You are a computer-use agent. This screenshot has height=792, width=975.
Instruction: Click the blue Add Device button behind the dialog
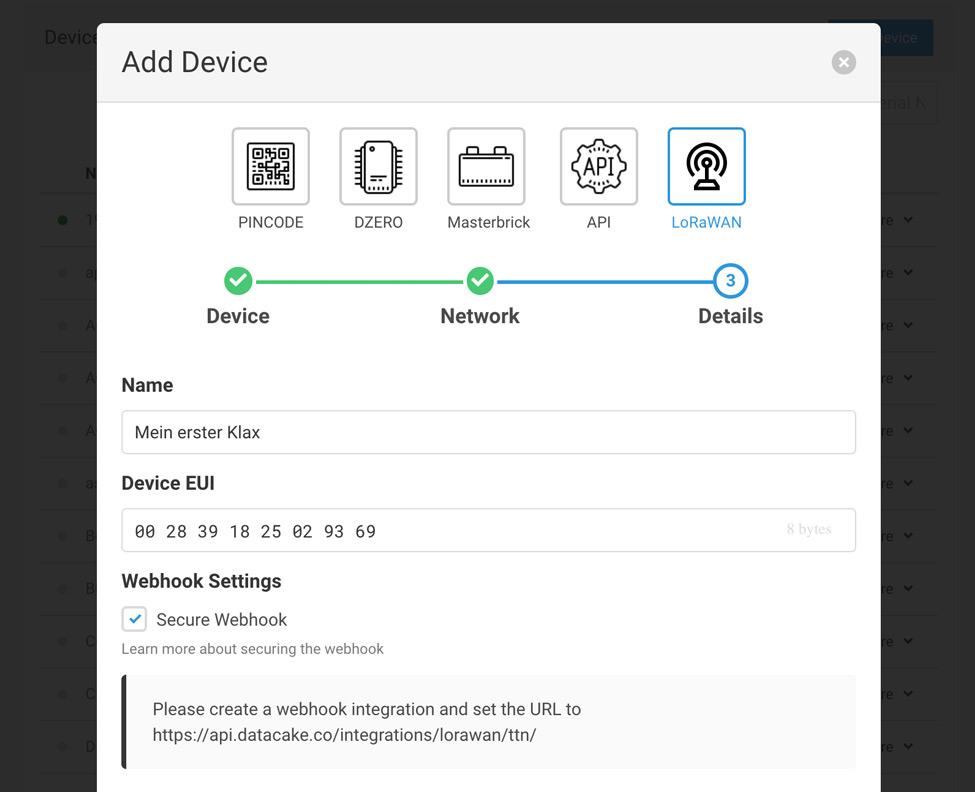pos(905,38)
